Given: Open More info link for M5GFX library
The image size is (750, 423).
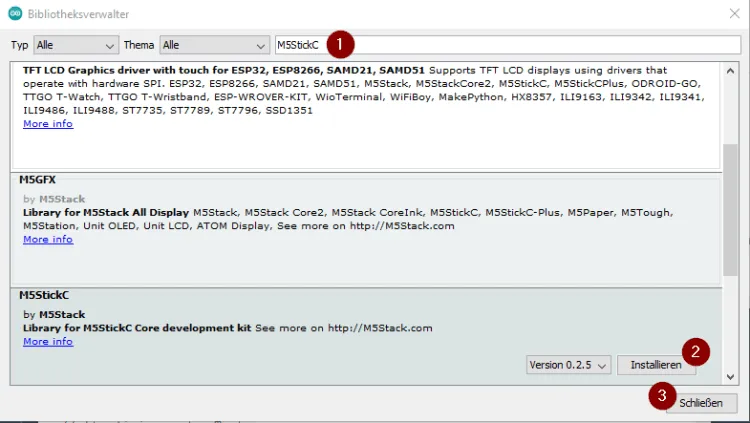Looking at the screenshot, I should (48, 239).
